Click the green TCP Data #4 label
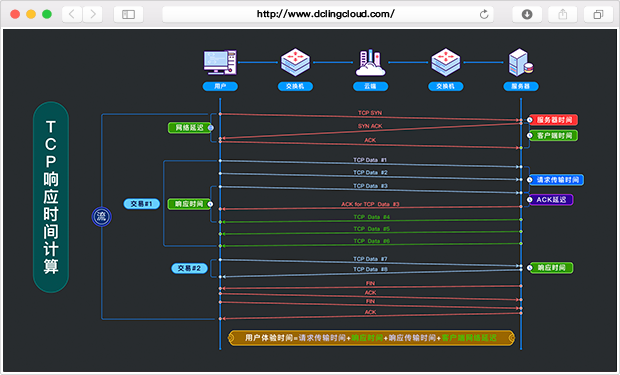The height and width of the screenshot is (375, 620). click(x=371, y=217)
